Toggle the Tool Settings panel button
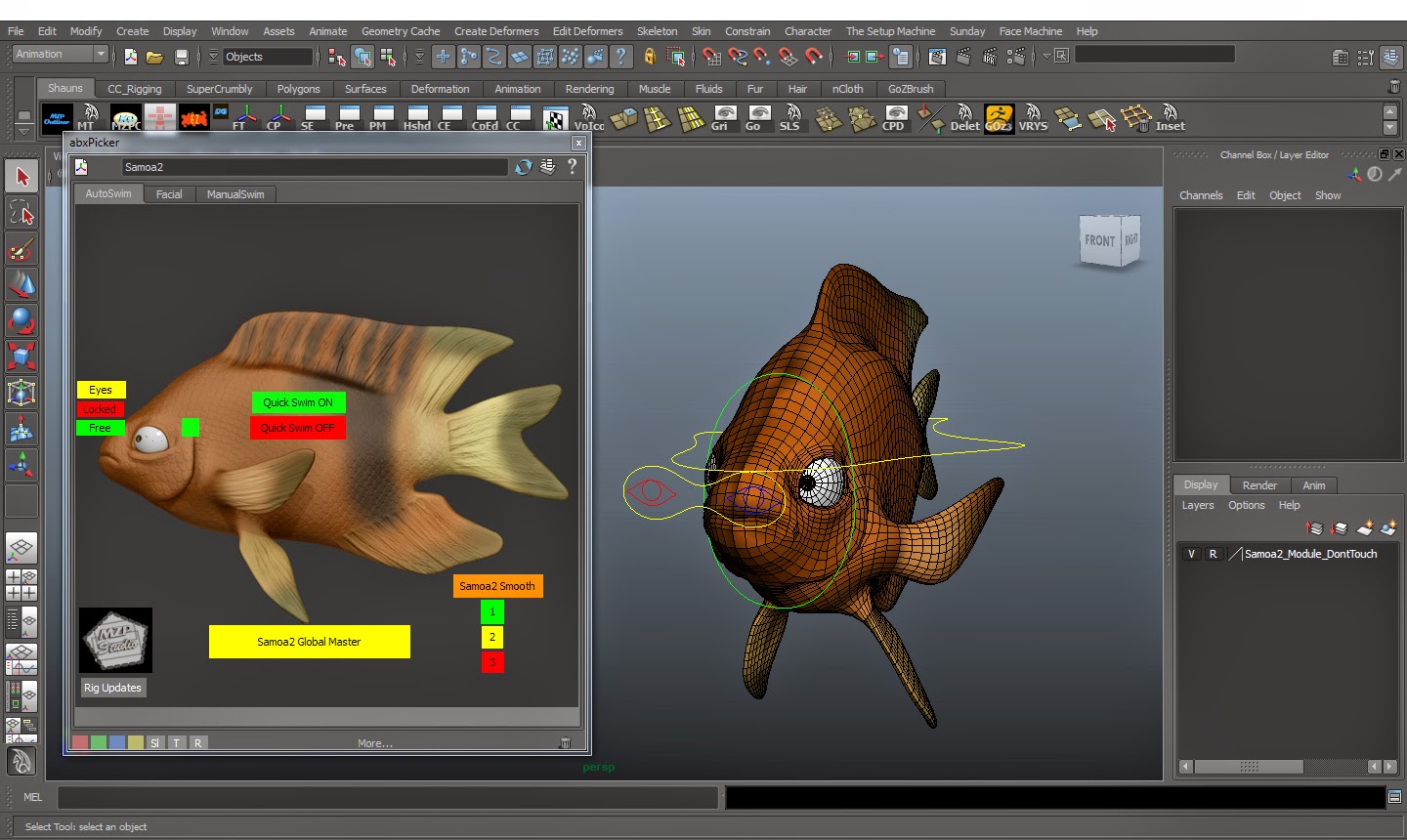 tap(1365, 58)
